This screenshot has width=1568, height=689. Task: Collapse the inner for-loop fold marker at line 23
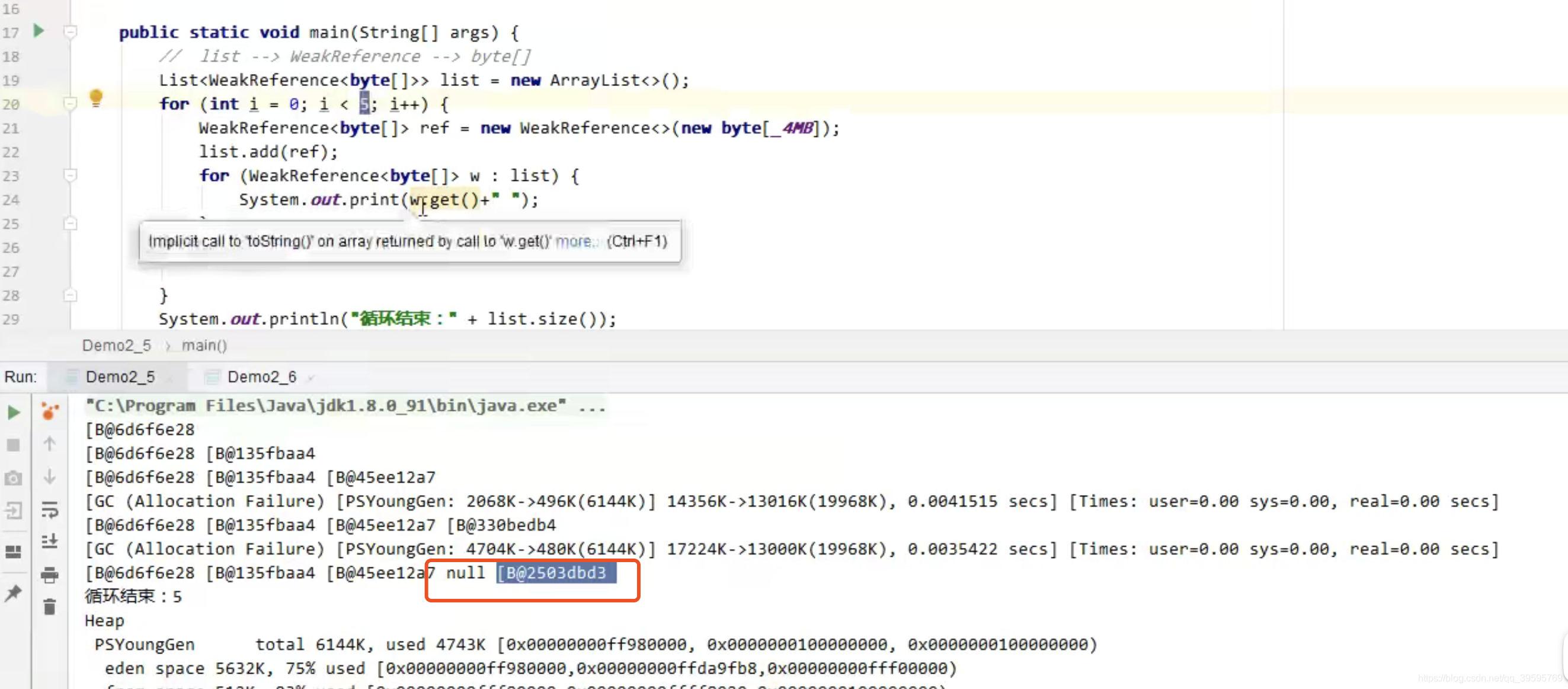71,175
